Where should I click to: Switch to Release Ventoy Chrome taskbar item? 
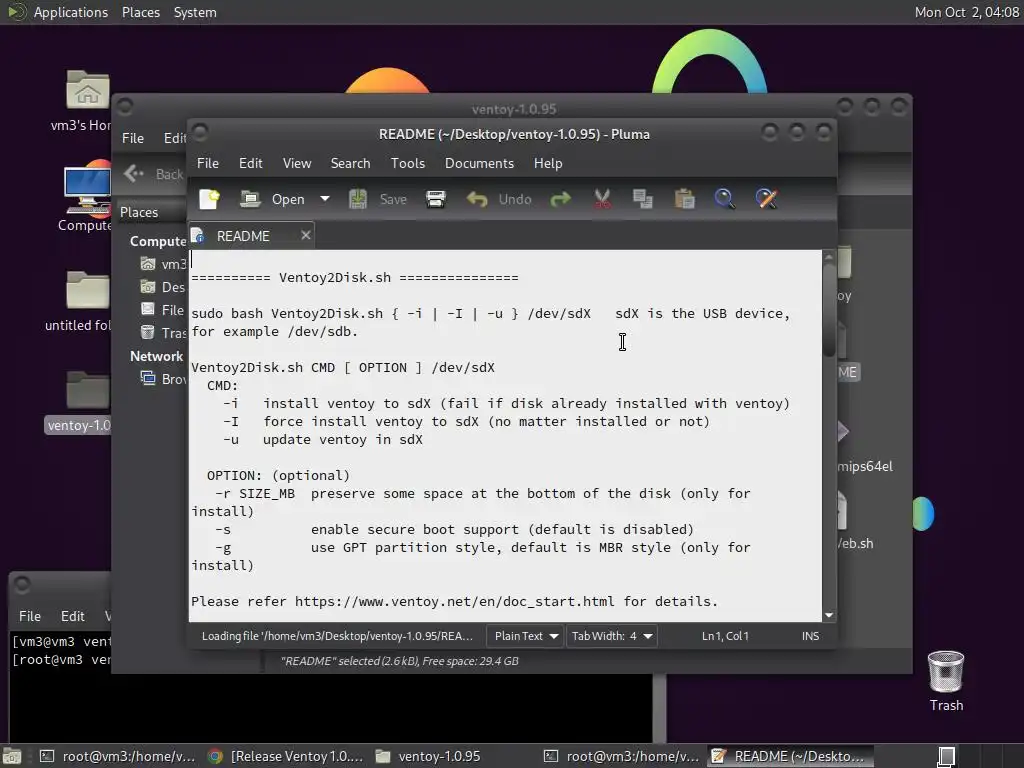[285, 756]
